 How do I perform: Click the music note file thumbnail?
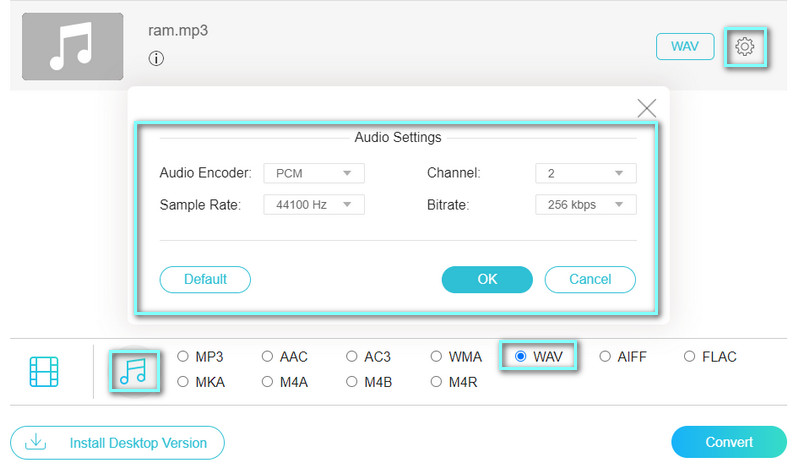(73, 47)
